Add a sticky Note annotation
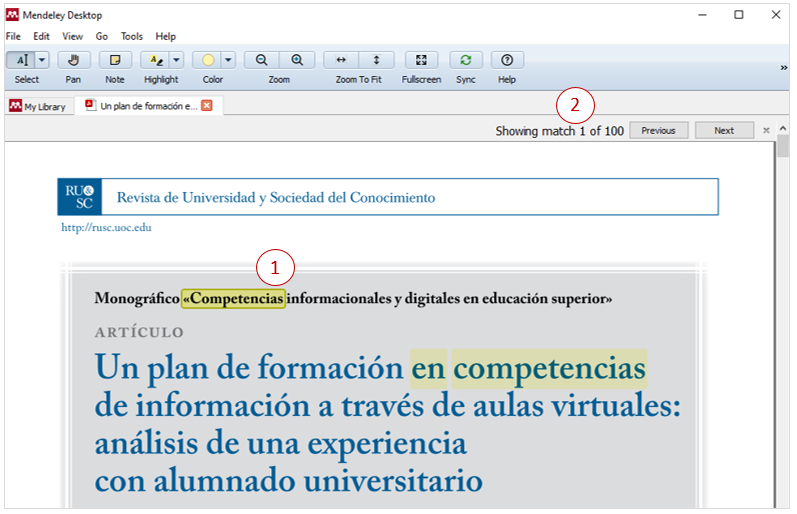 [115, 60]
